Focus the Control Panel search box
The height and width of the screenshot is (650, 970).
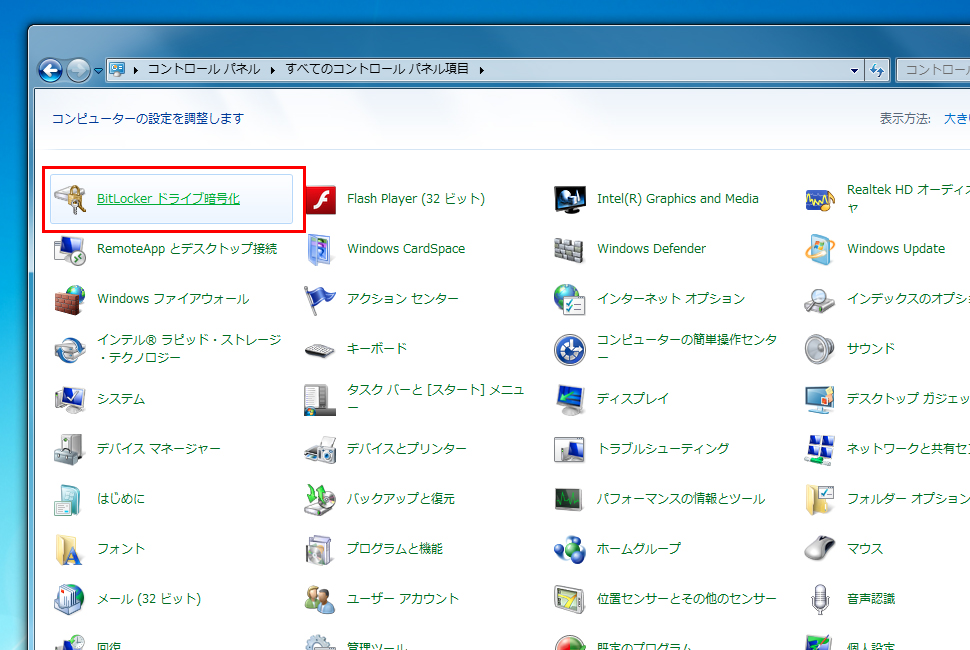click(934, 71)
